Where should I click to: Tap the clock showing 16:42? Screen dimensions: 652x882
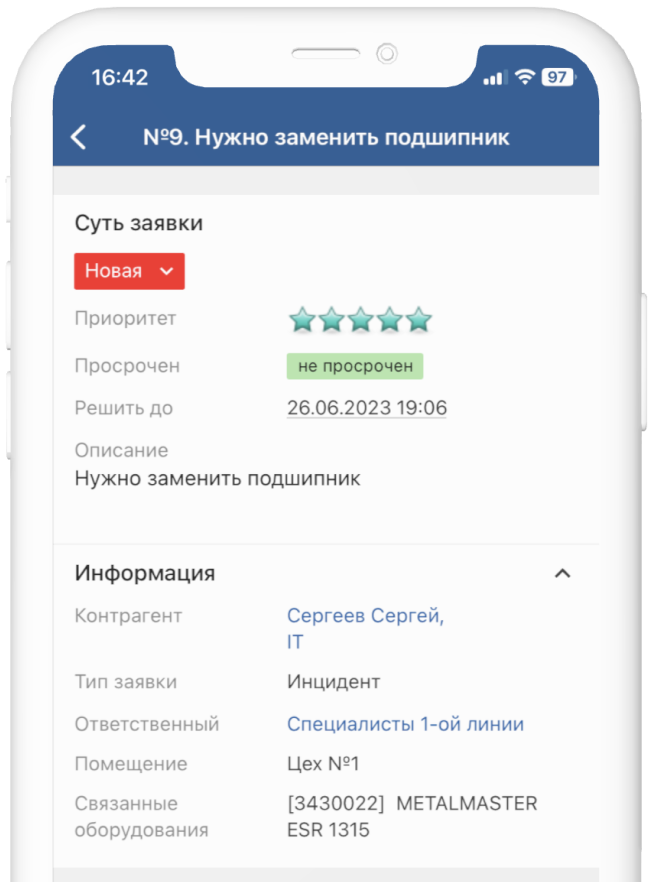click(120, 78)
